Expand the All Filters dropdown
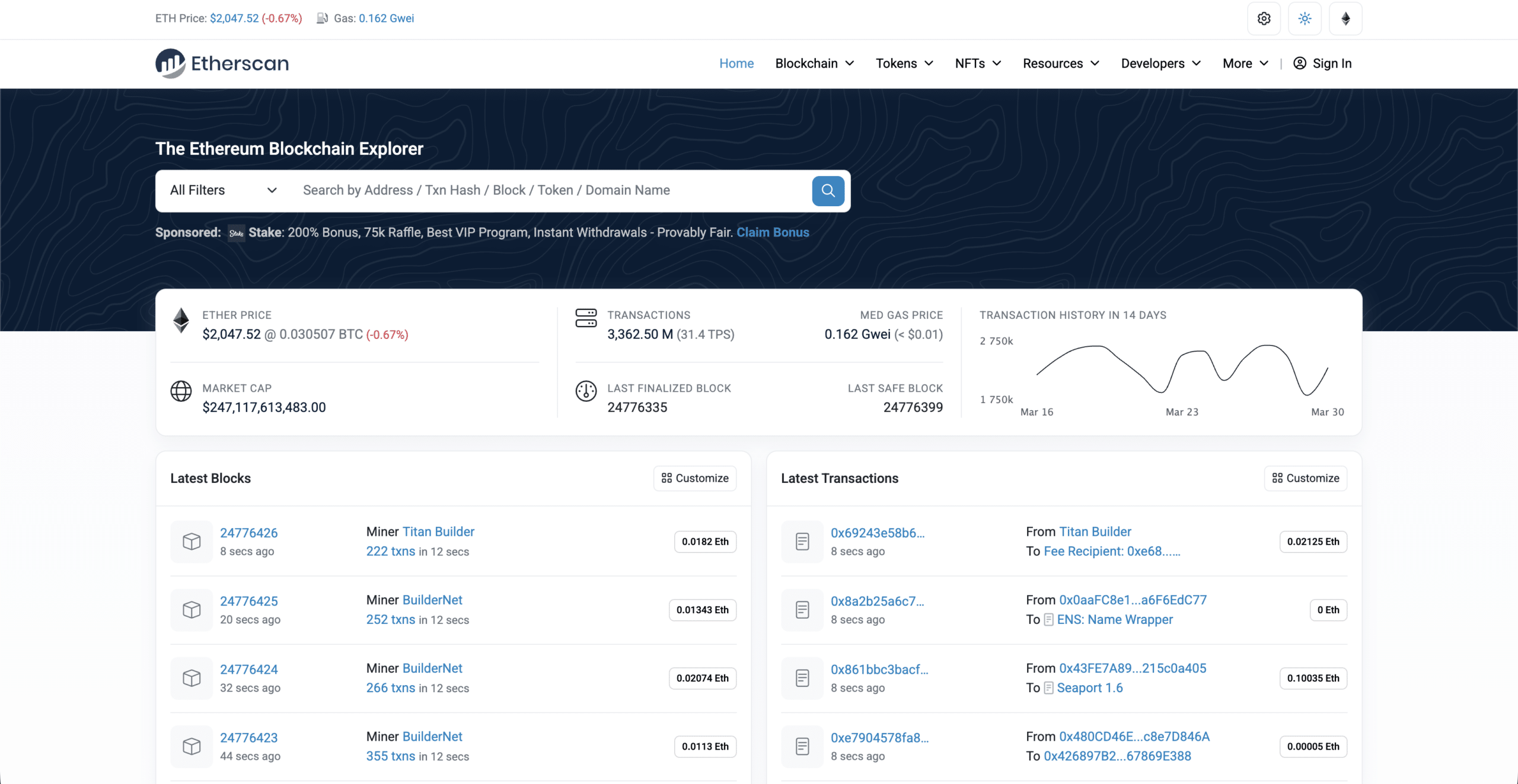The width and height of the screenshot is (1518, 784). [x=222, y=190]
